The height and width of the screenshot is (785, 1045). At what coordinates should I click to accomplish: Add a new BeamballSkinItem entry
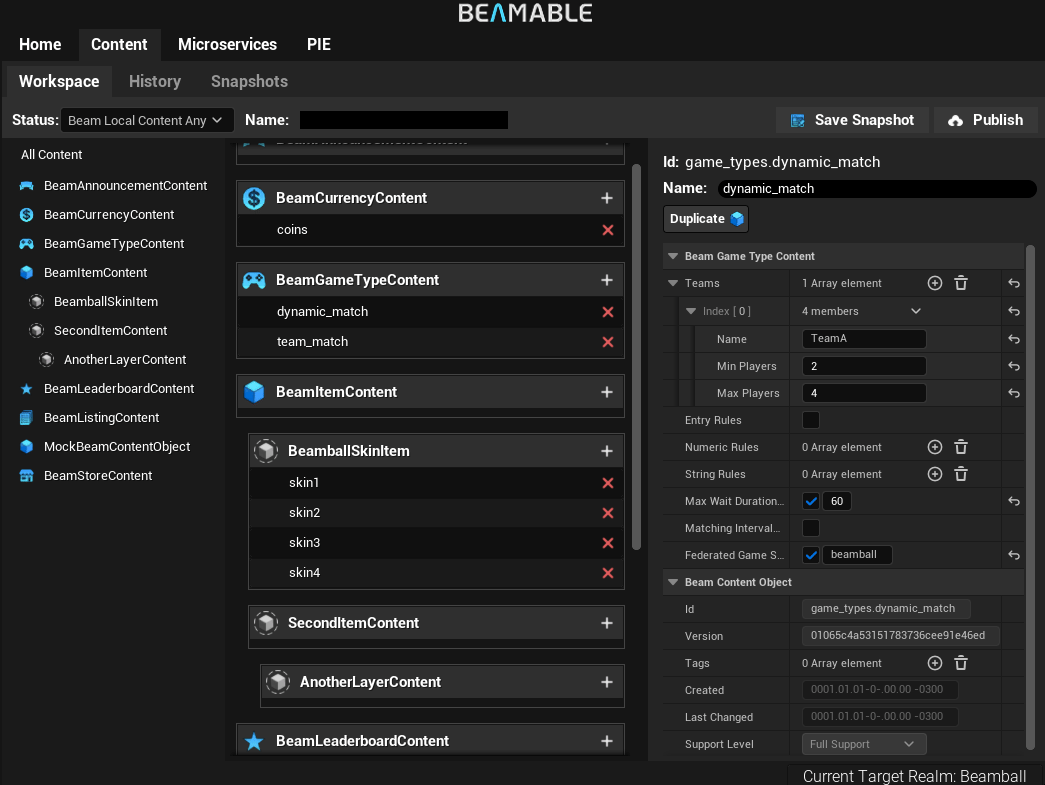click(x=606, y=451)
